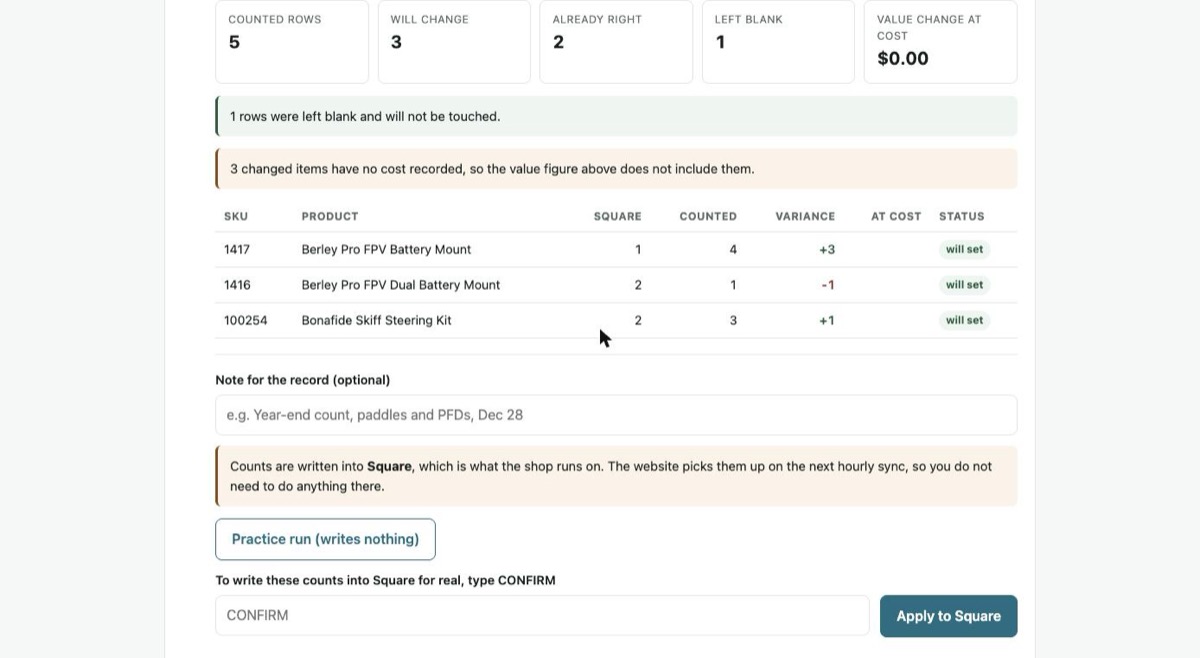The width and height of the screenshot is (1200, 658).
Task: Click the STATUS column header
Action: click(962, 216)
